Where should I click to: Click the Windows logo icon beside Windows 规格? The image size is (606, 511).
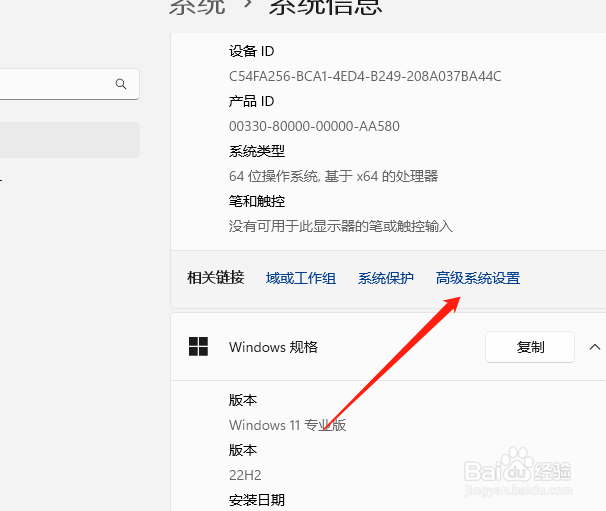(x=198, y=346)
